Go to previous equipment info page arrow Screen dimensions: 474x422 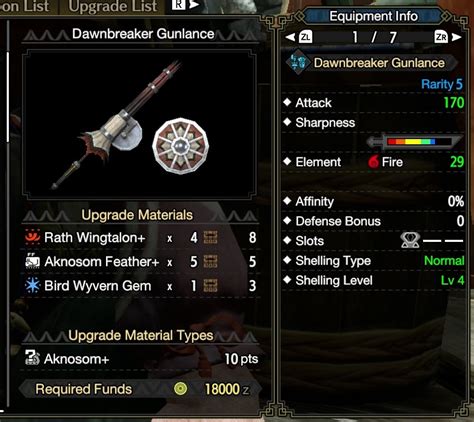tap(290, 37)
